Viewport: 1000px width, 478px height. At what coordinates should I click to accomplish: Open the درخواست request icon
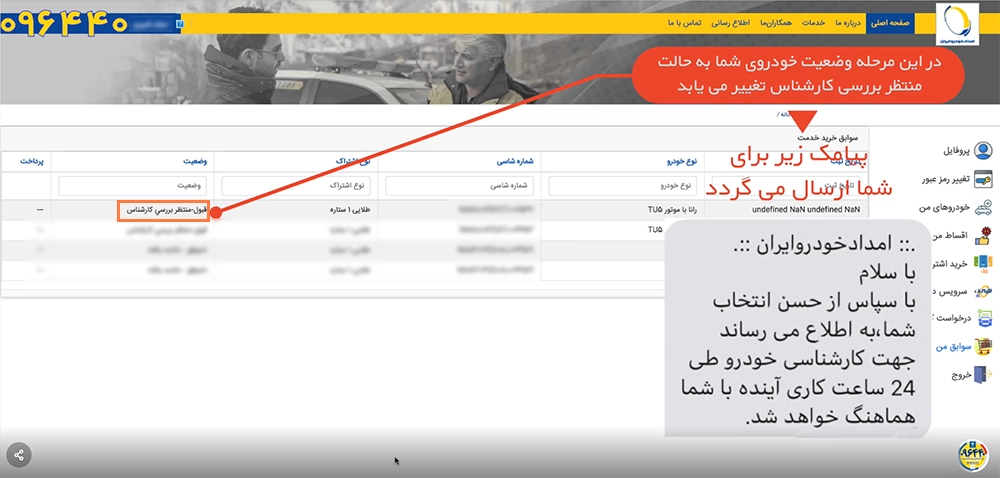pos(983,319)
